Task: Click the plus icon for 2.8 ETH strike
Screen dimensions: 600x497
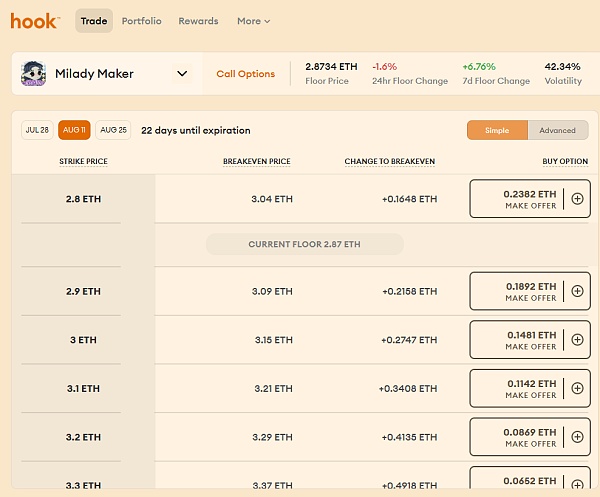Action: coord(577,199)
